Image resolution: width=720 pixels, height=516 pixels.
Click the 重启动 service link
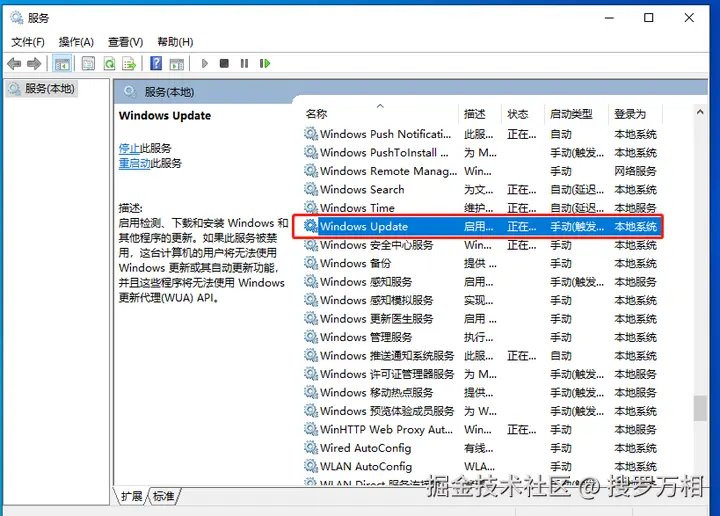click(134, 163)
